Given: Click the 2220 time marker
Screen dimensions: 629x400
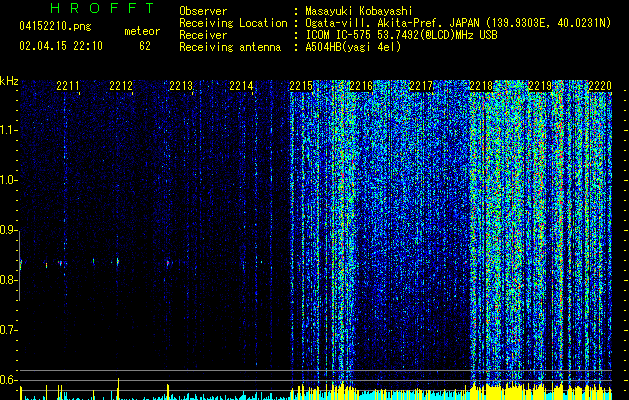Looking at the screenshot, I should pyautogui.click(x=600, y=86).
